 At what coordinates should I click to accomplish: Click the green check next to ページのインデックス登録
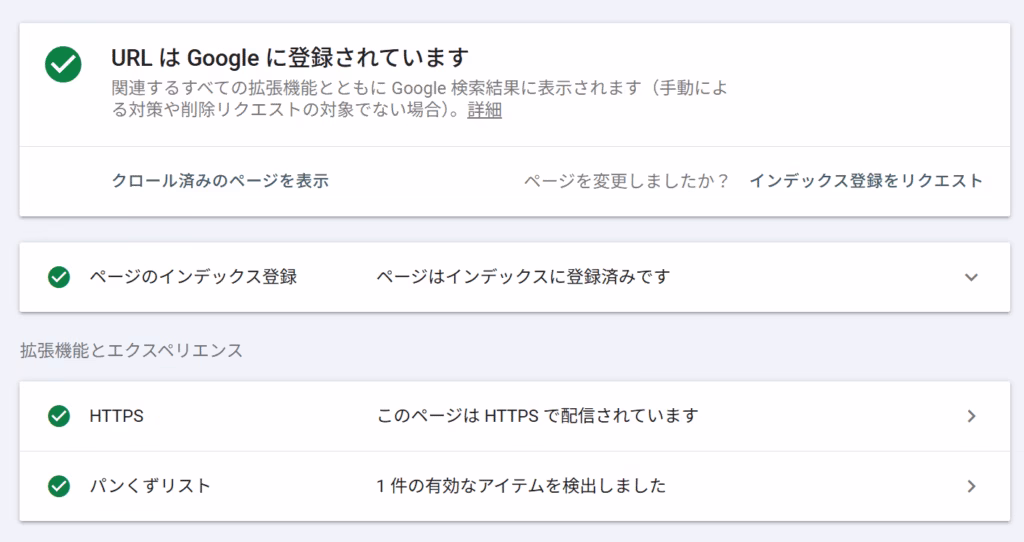(x=59, y=277)
